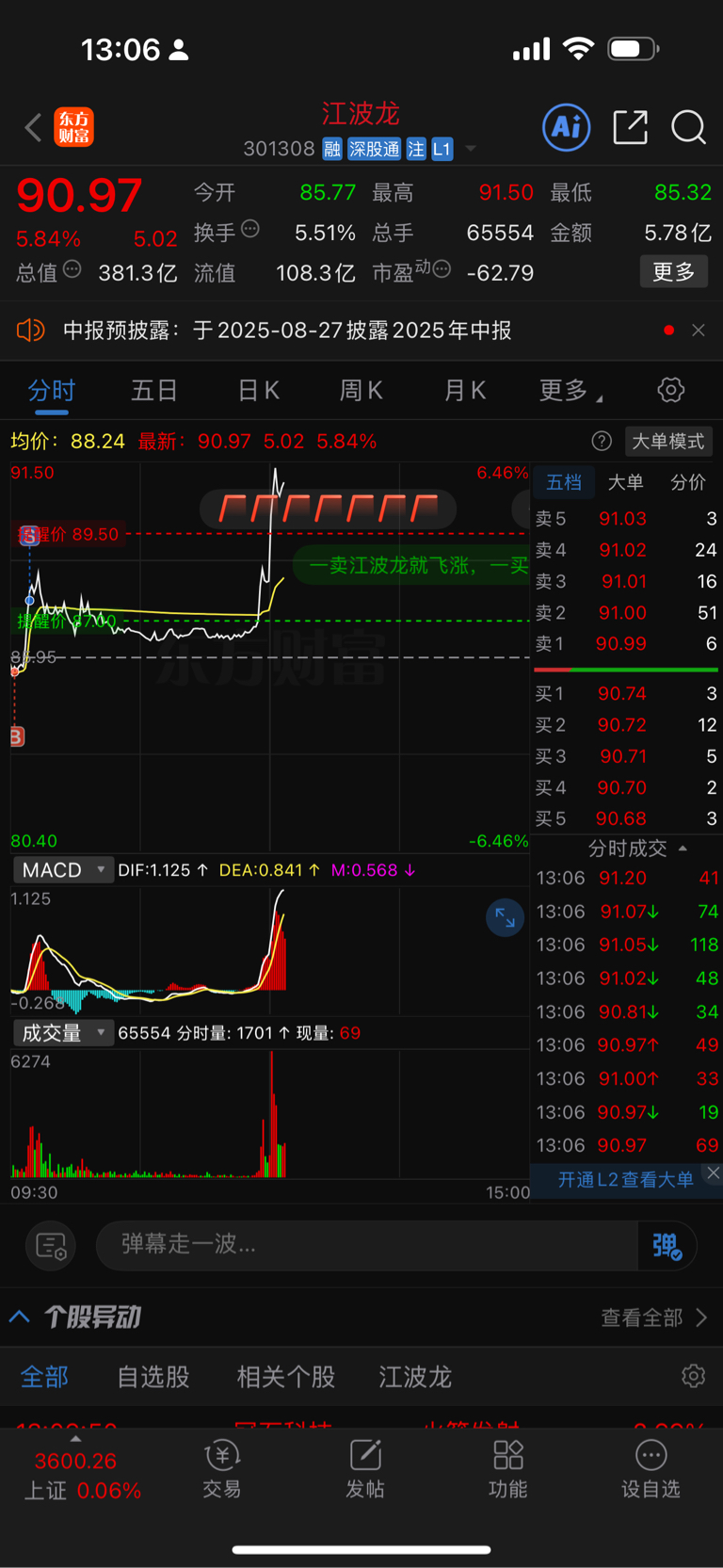Collapse the 分时成交 header triangle
Viewport: 723px width, 1568px height.
point(683,849)
